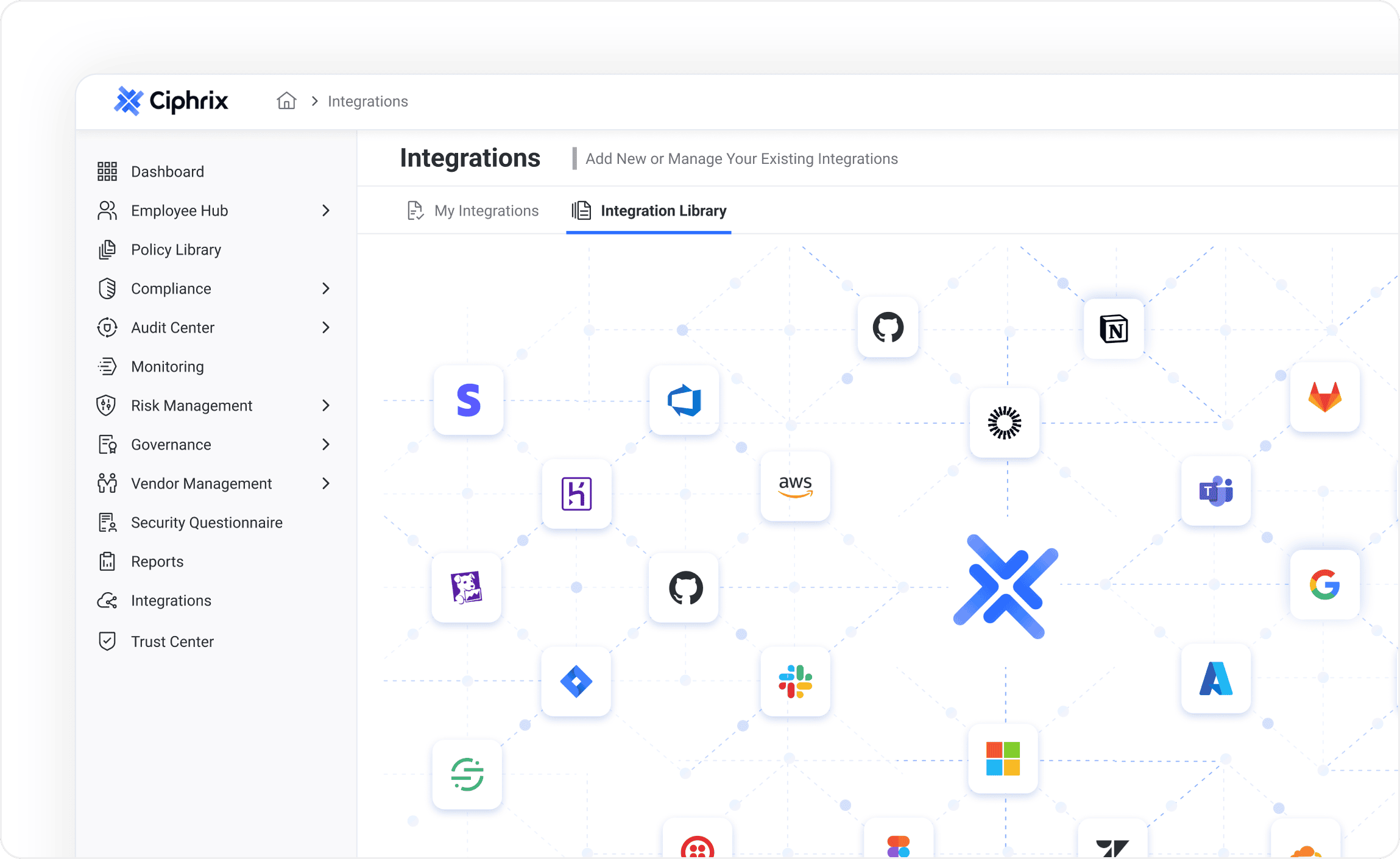The image size is (1400, 859).
Task: Click the Ciphrix logo
Action: 171,101
